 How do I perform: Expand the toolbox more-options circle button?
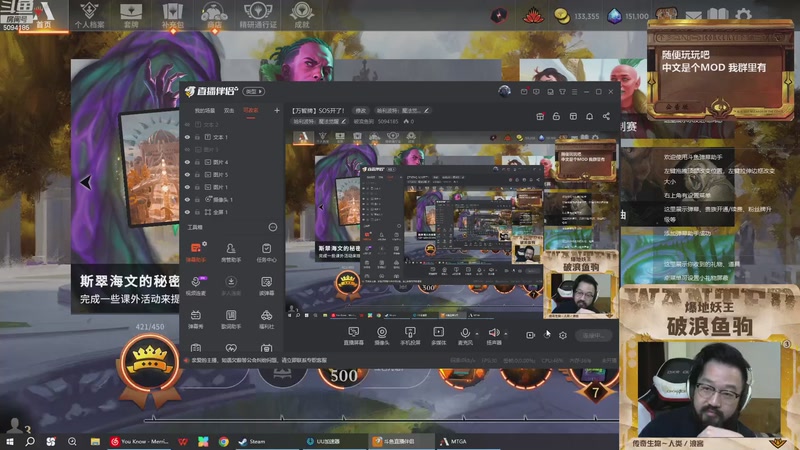(273, 227)
